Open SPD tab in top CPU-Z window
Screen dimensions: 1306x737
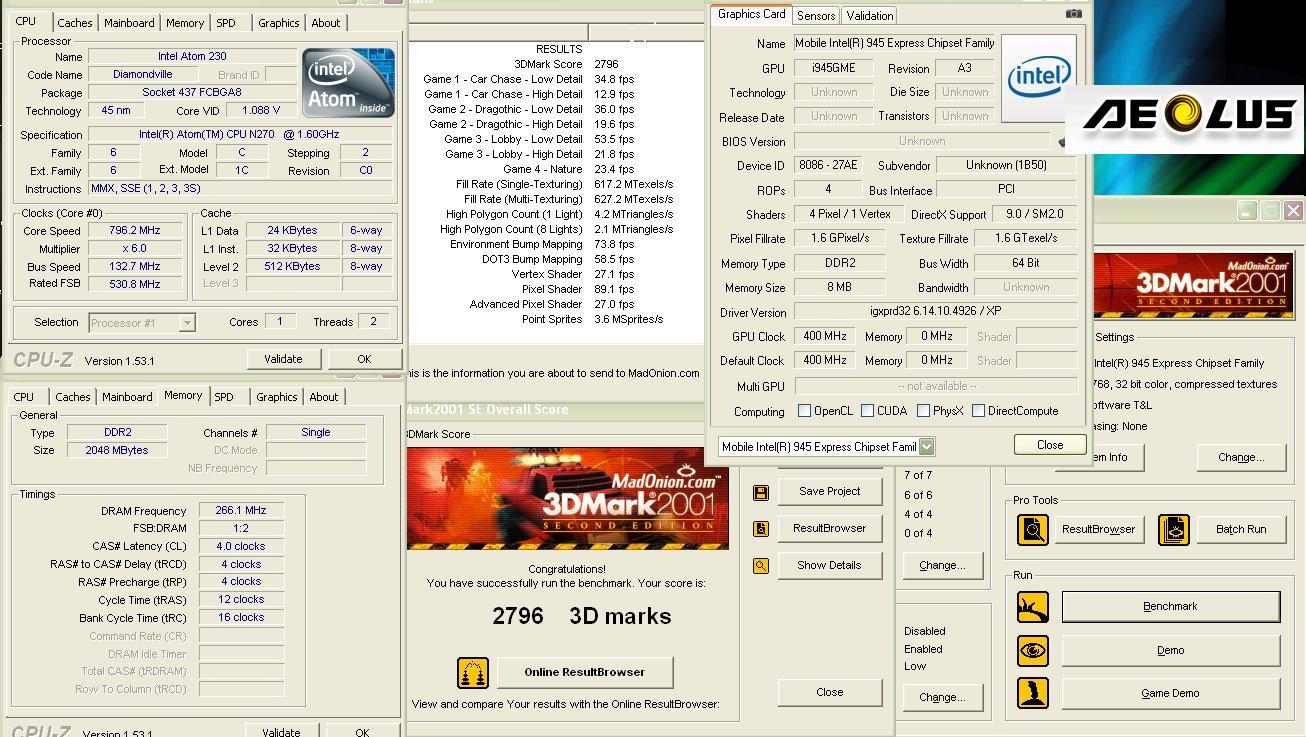click(x=226, y=23)
